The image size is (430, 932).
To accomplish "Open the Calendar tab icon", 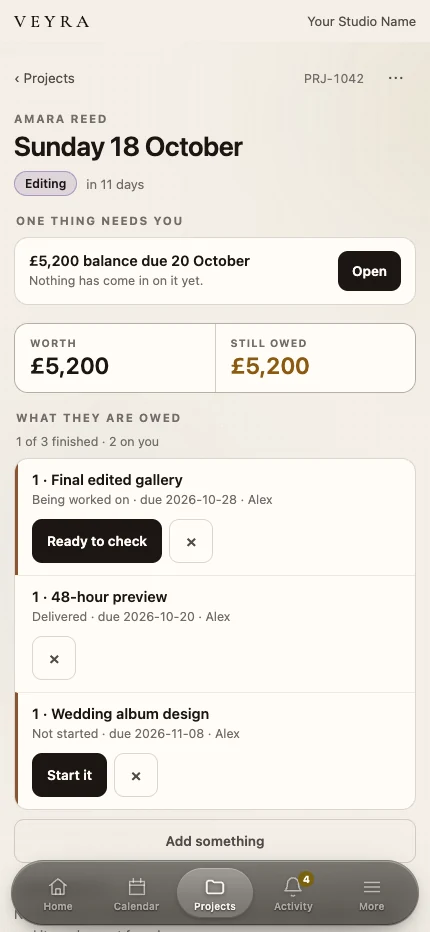I will 137,887.
